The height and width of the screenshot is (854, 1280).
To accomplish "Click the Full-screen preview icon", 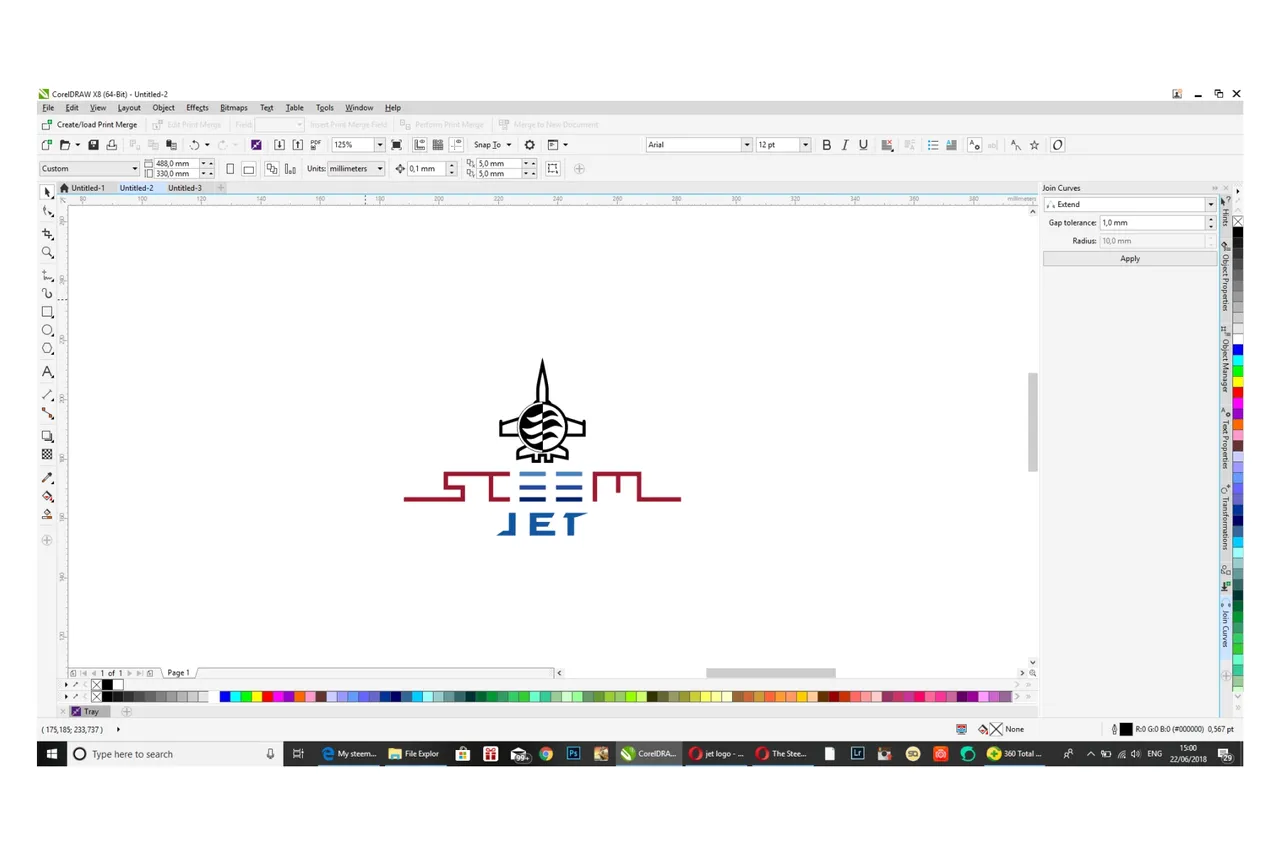I will 397,145.
